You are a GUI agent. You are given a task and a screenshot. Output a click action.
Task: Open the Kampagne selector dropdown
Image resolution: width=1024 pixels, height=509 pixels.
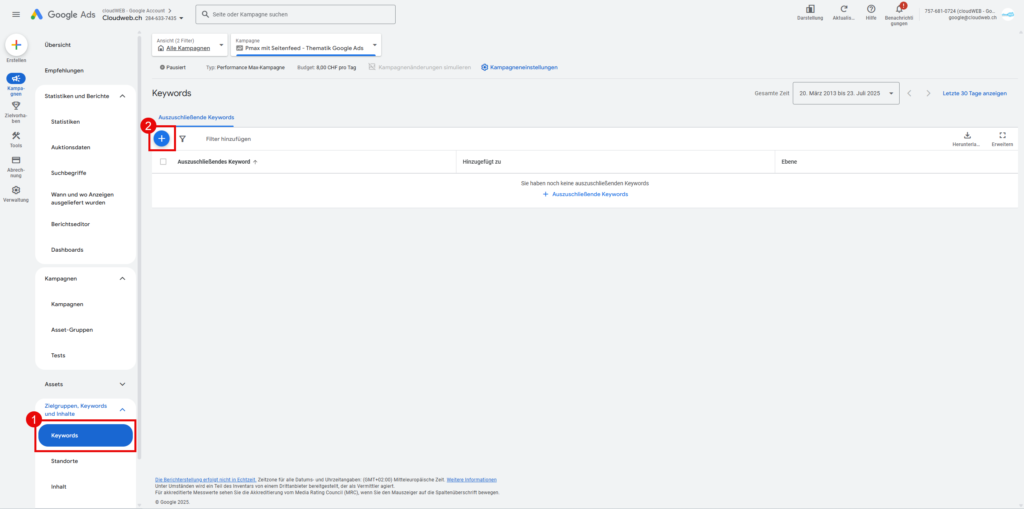pyautogui.click(x=305, y=45)
